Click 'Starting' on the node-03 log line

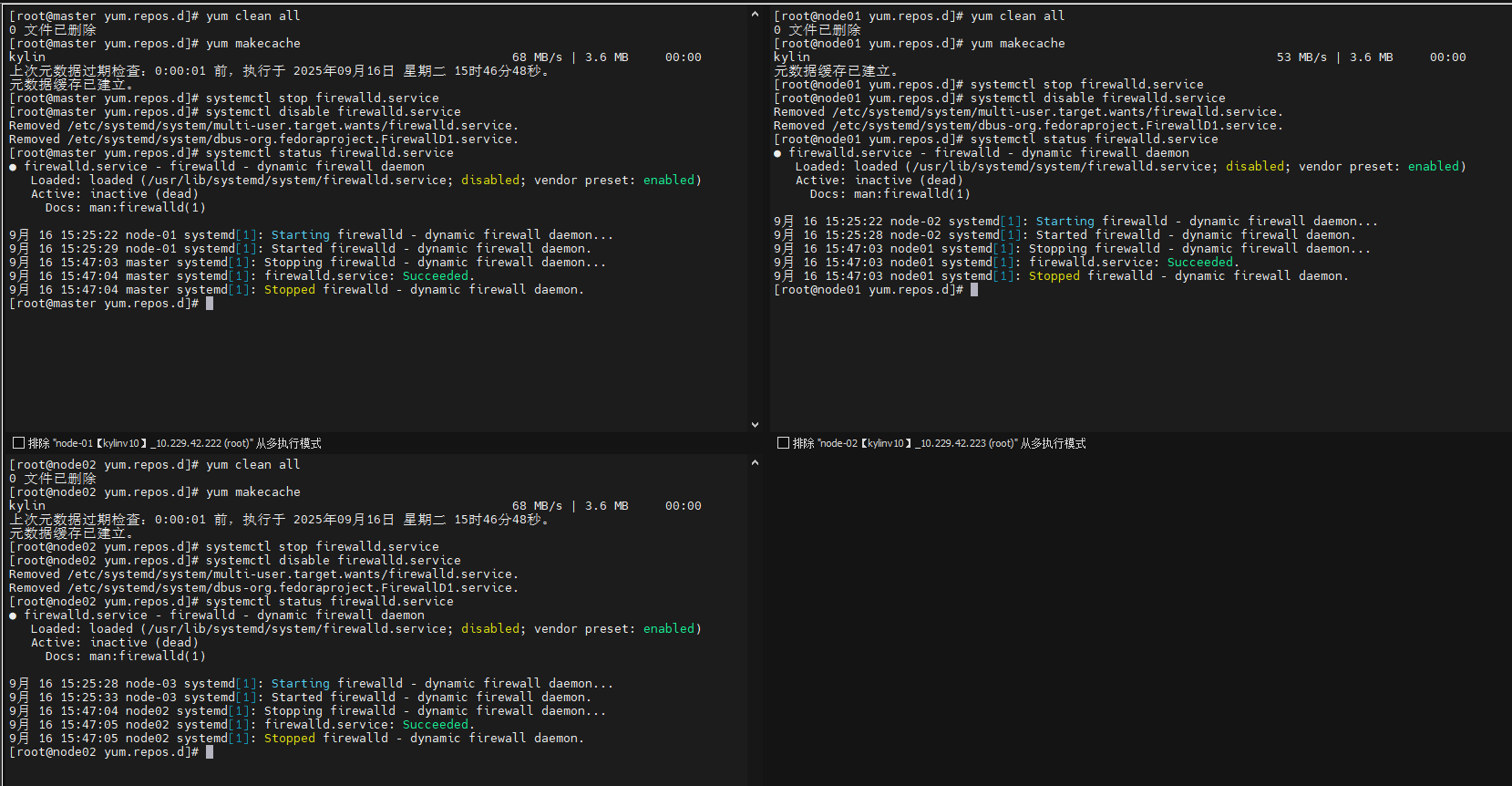tap(301, 684)
